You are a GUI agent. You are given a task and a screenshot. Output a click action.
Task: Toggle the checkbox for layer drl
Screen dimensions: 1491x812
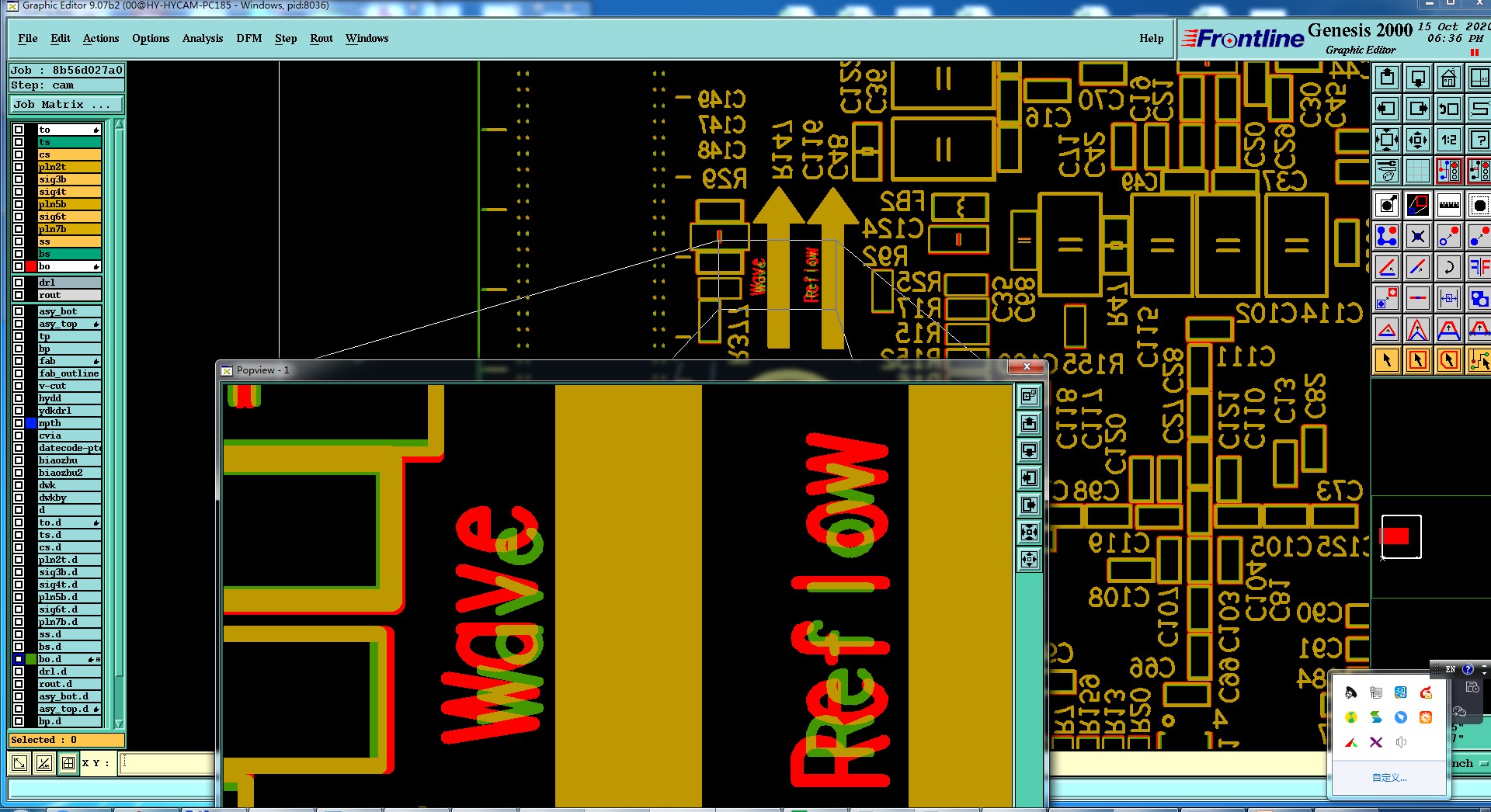(19, 283)
